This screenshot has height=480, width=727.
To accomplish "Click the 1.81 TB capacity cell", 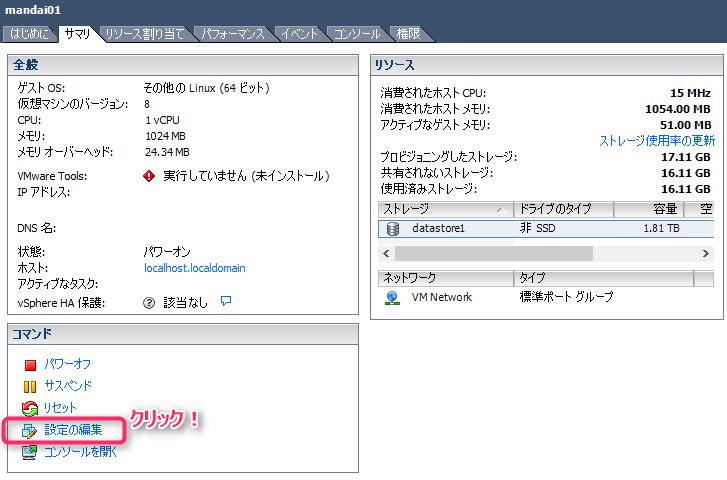I will click(x=661, y=229).
